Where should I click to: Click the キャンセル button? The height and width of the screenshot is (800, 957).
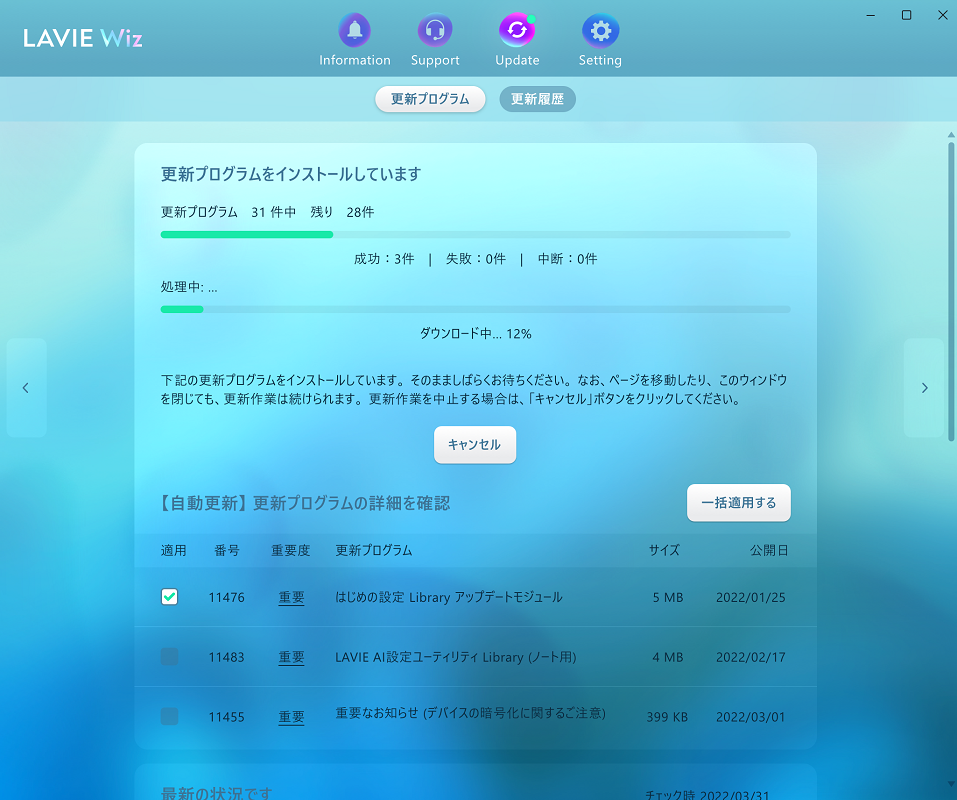(x=475, y=445)
